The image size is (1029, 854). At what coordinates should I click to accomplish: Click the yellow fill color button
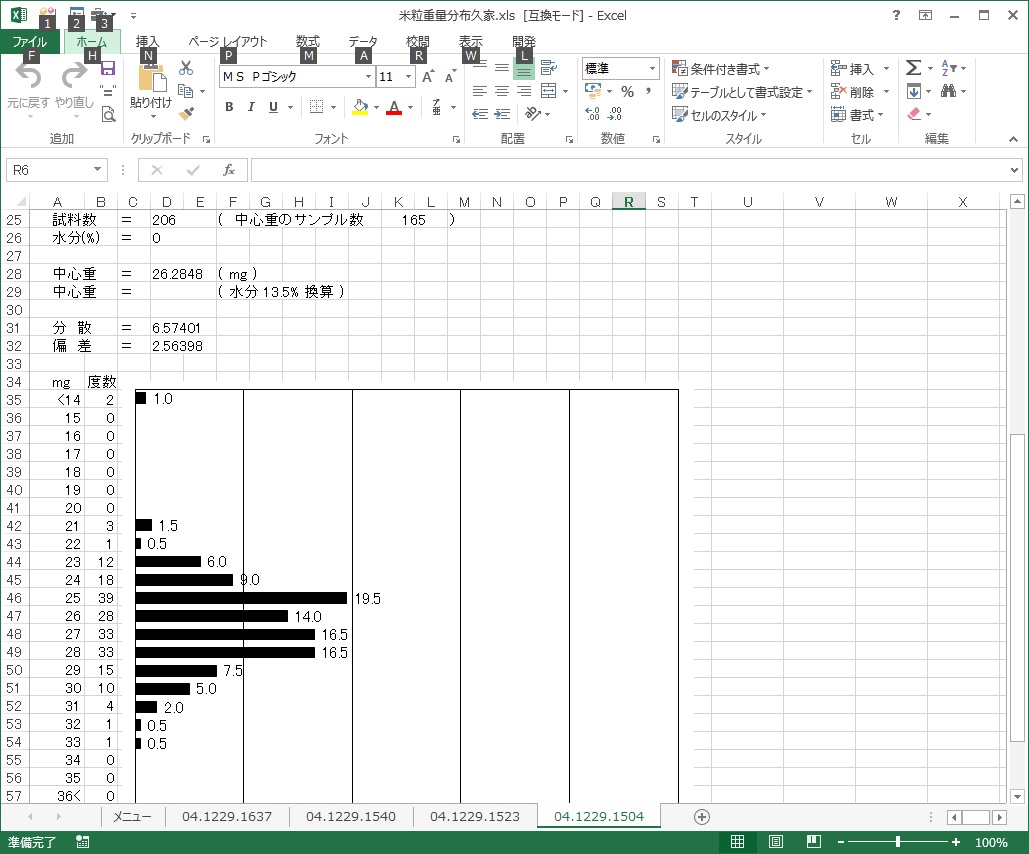click(360, 107)
